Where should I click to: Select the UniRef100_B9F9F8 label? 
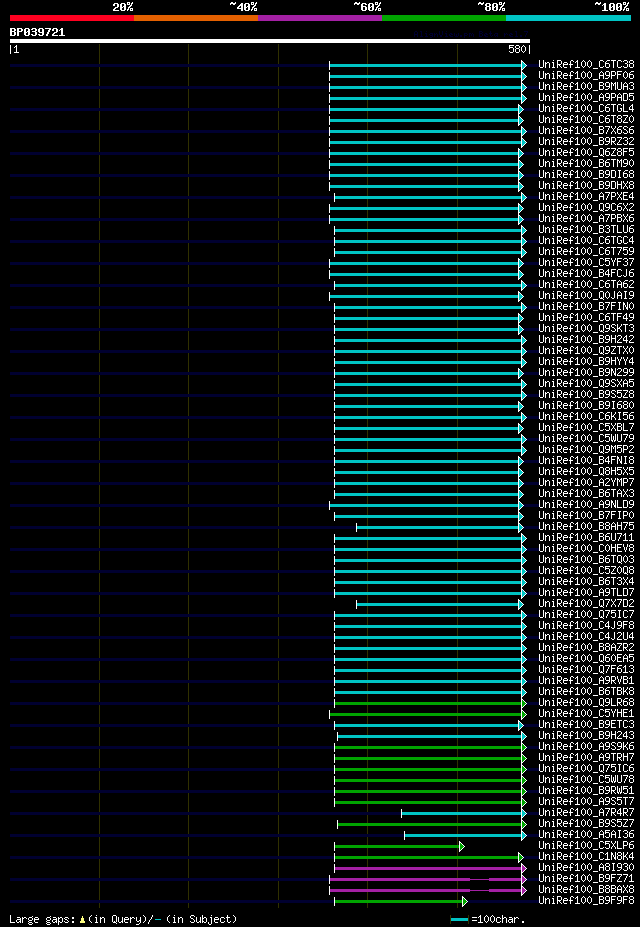click(586, 901)
